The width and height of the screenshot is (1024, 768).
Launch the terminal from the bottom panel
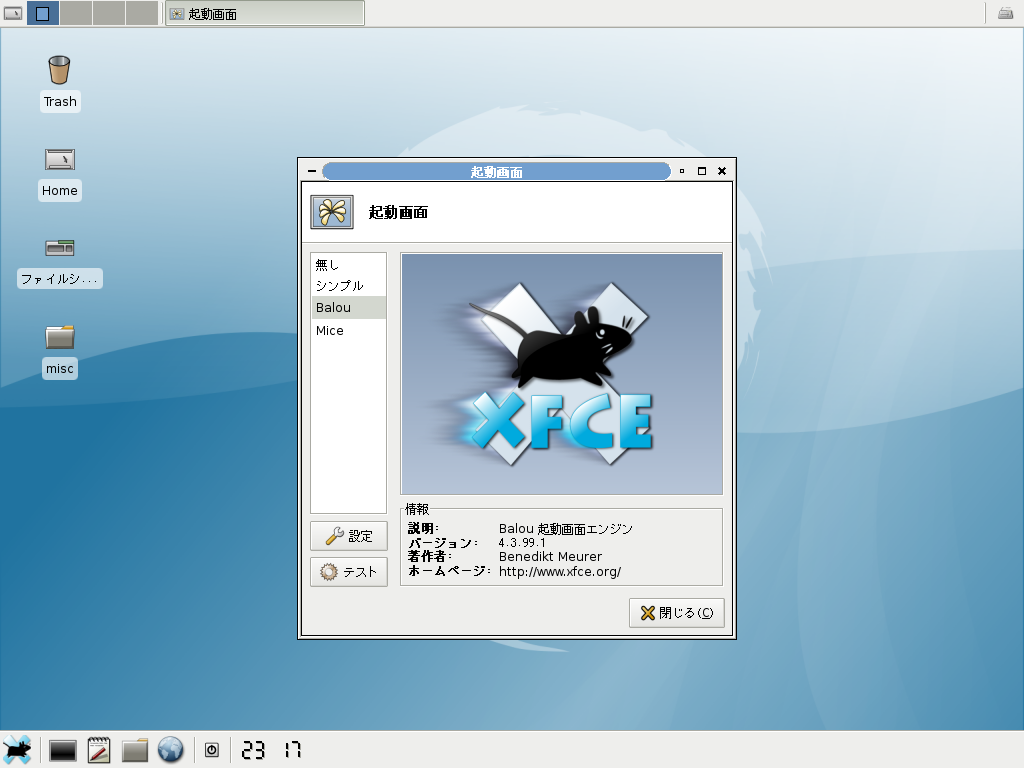[63, 750]
